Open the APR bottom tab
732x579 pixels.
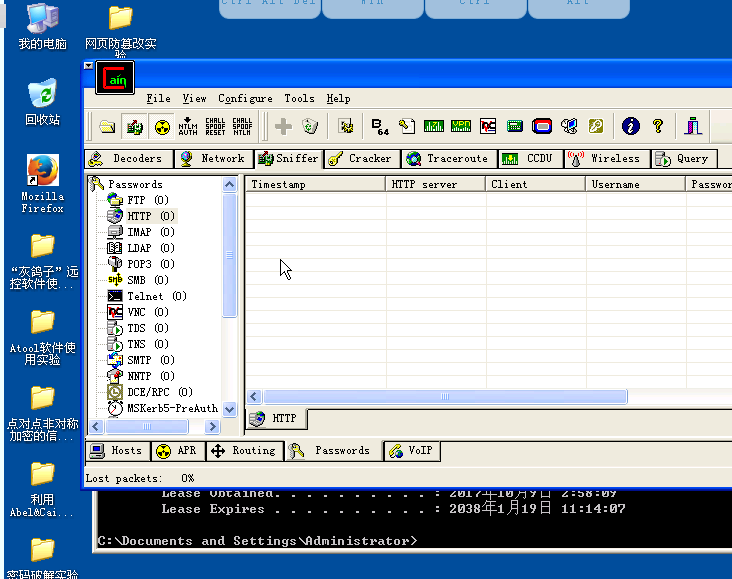click(178, 451)
